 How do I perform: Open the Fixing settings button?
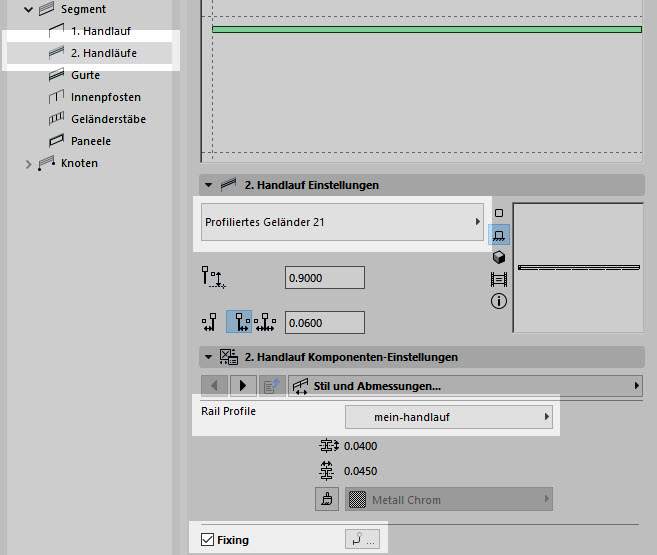(362, 539)
